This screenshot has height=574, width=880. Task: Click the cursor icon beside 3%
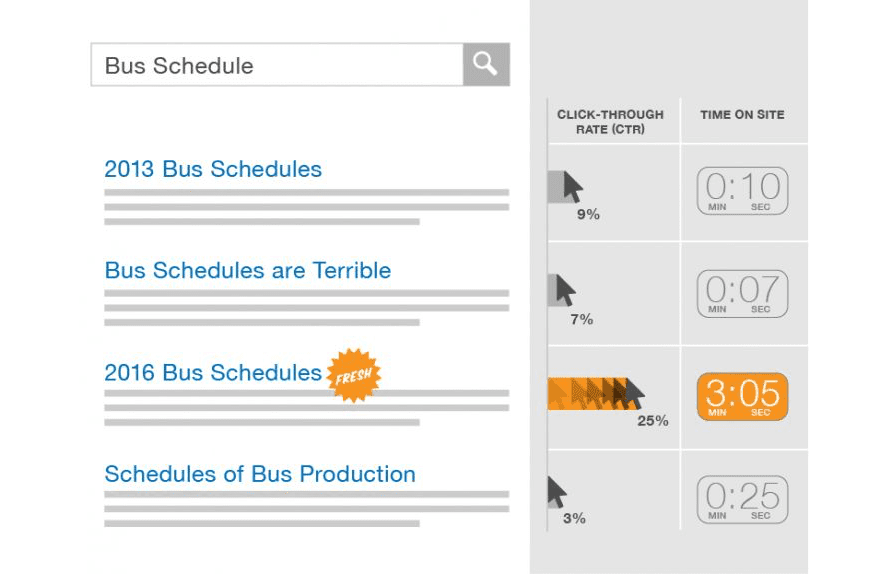pos(557,492)
